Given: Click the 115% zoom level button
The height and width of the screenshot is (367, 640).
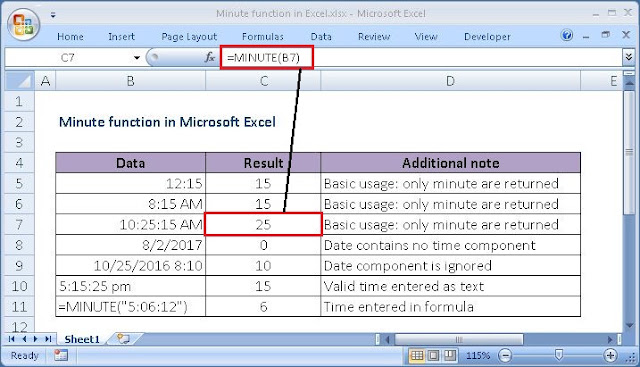Looking at the screenshot, I should pyautogui.click(x=478, y=356).
